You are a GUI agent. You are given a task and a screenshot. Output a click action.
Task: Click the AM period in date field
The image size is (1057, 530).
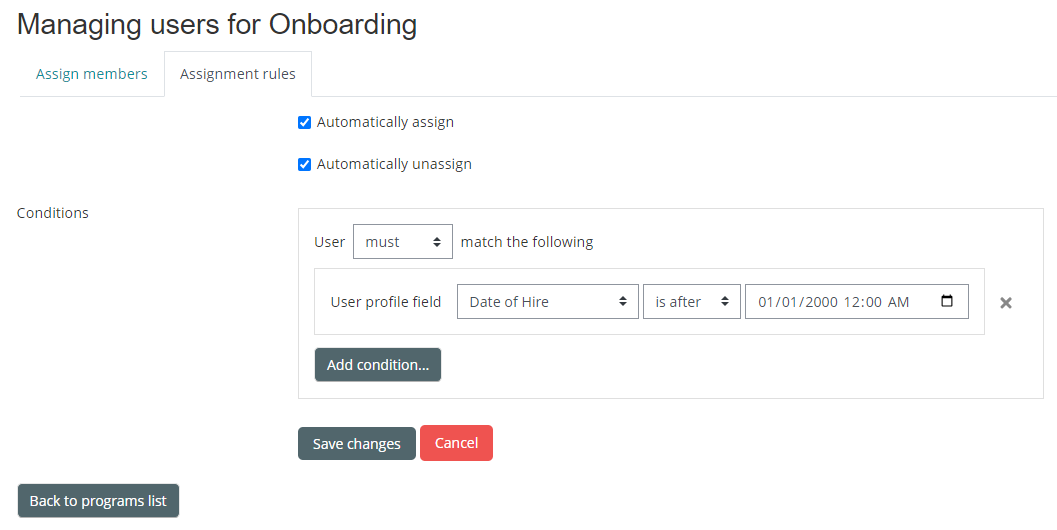(898, 302)
